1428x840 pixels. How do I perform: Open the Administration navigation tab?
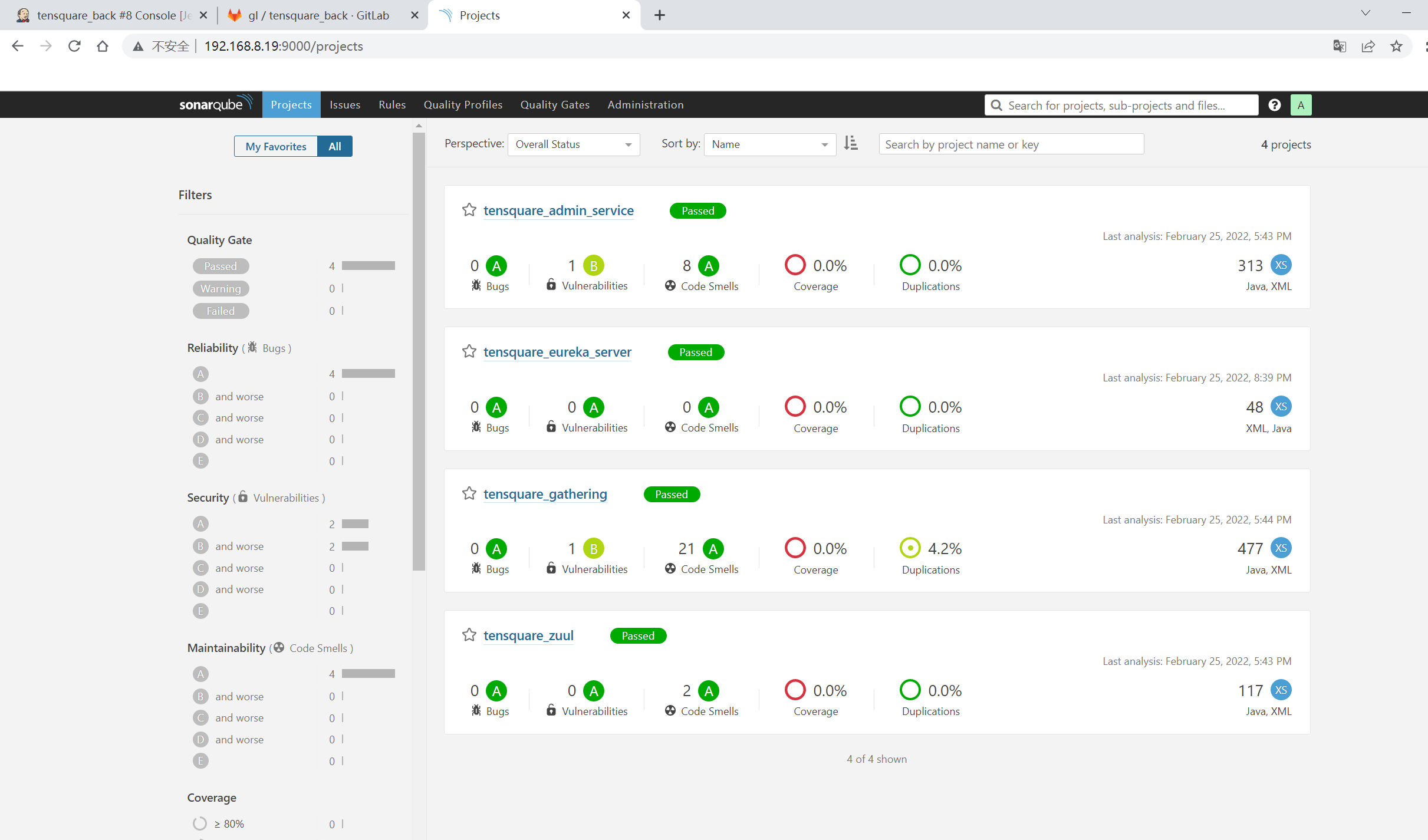646,104
